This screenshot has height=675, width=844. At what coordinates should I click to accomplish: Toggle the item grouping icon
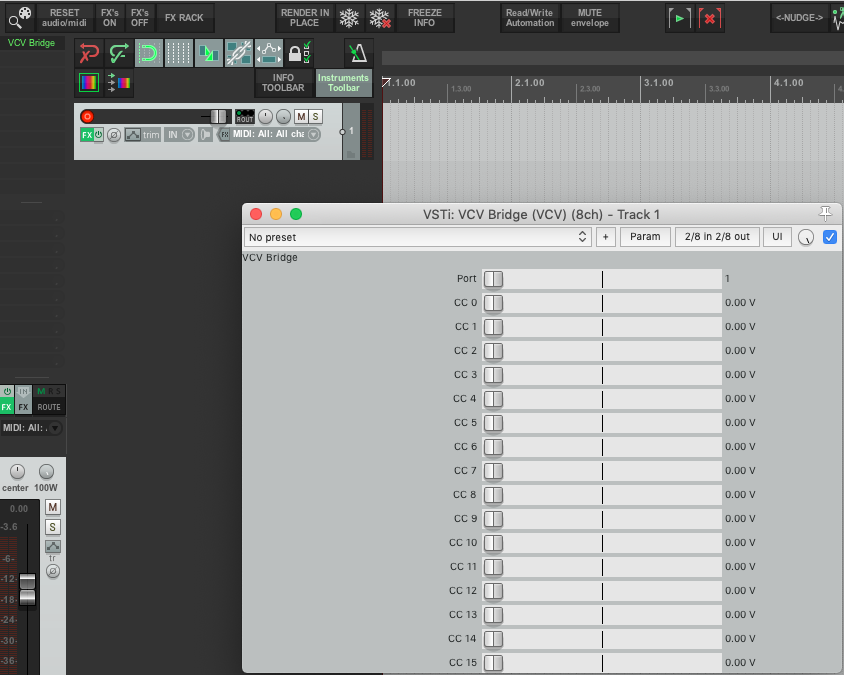click(209, 53)
